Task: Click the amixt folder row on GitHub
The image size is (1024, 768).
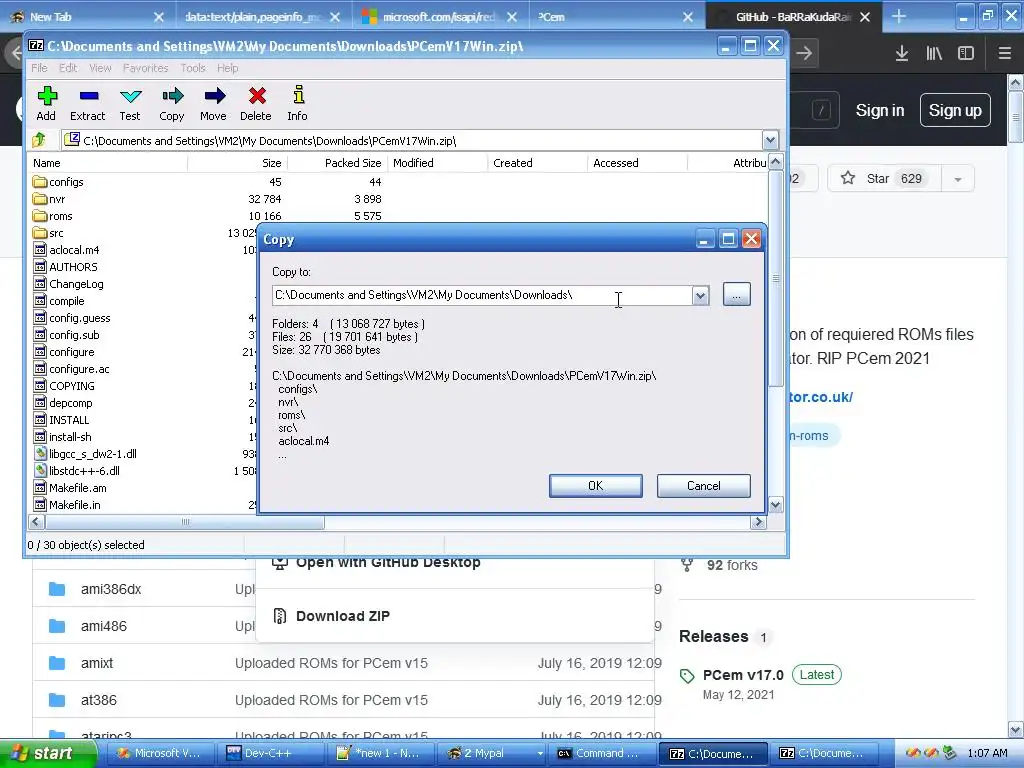Action: (343, 663)
